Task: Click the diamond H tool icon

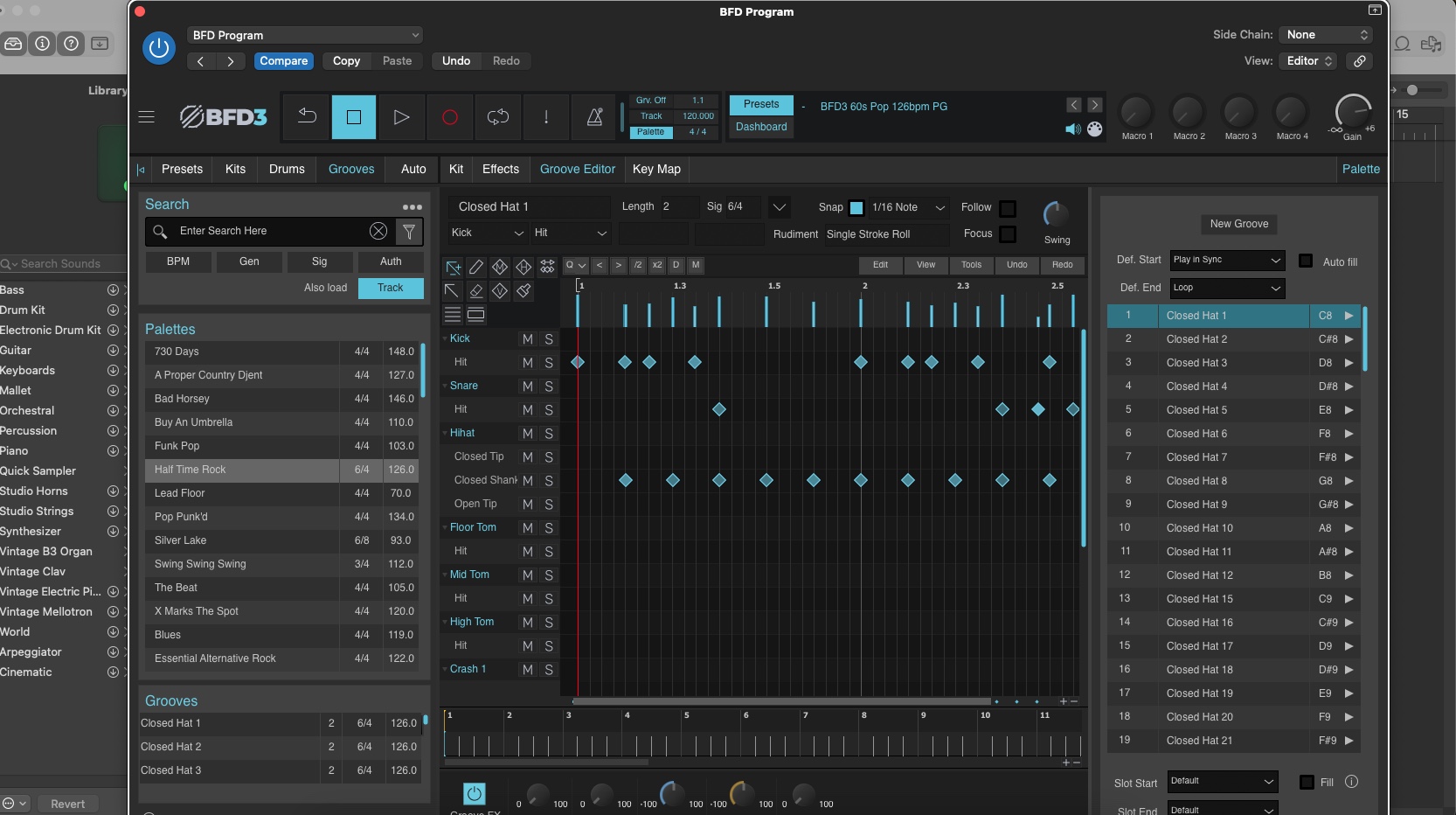Action: coord(523,267)
